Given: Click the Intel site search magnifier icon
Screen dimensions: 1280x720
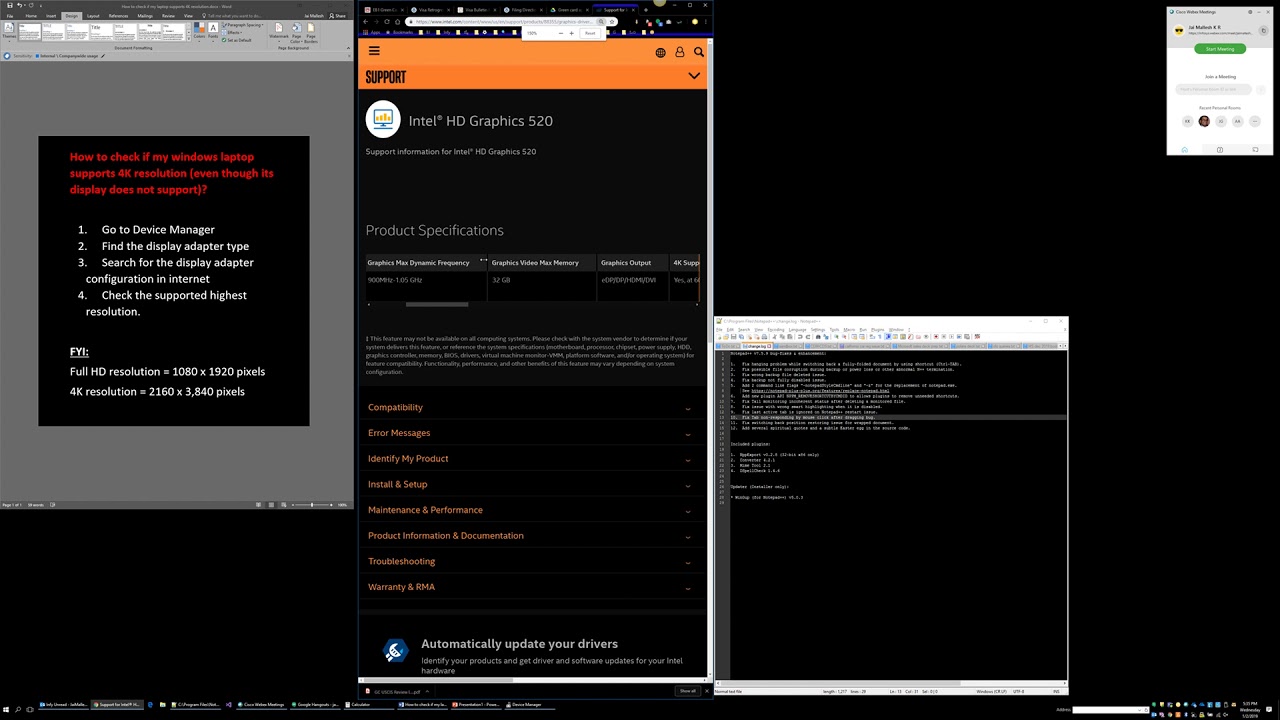Looking at the screenshot, I should pos(698,52).
